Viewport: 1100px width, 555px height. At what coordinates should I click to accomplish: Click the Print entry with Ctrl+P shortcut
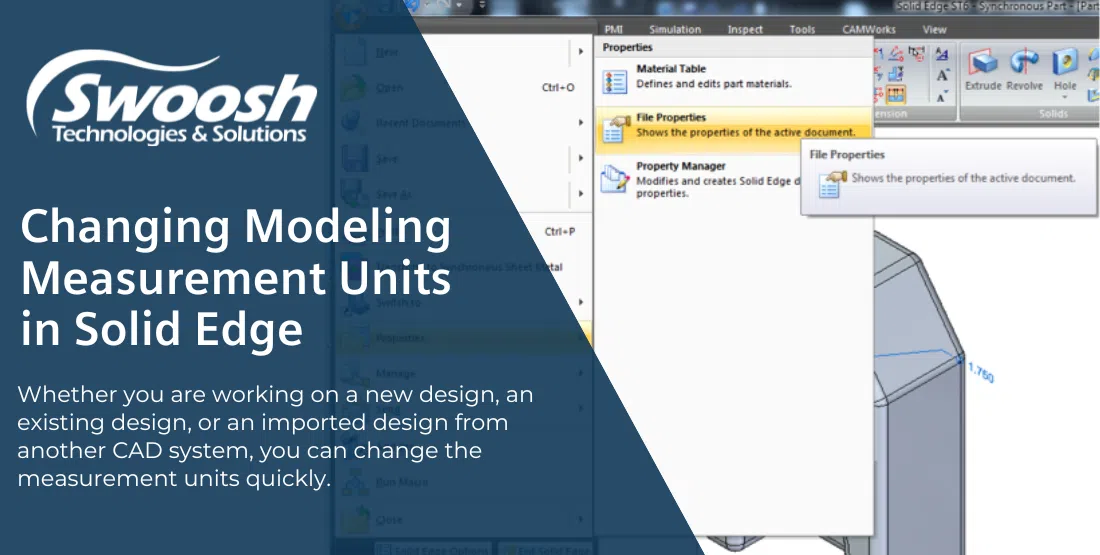pyautogui.click(x=463, y=232)
